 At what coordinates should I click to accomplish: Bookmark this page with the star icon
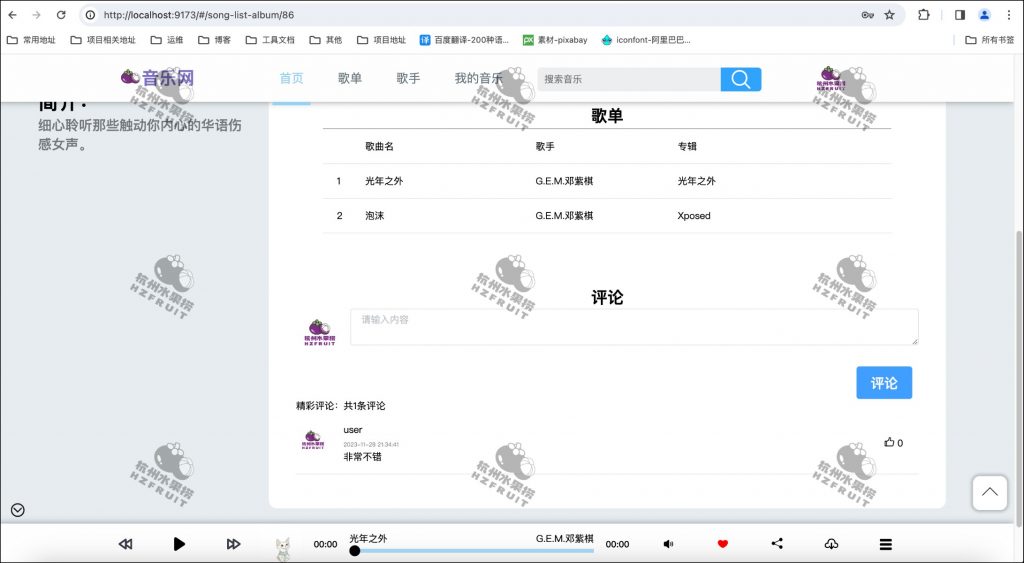(x=889, y=14)
